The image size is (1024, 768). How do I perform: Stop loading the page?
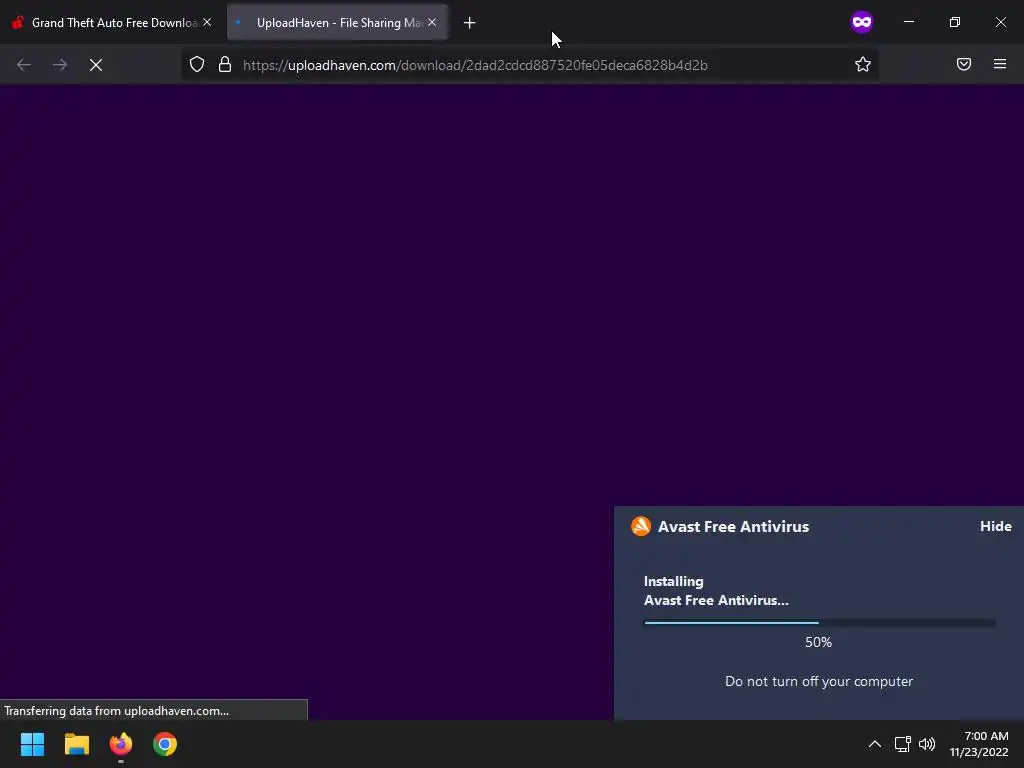pyautogui.click(x=96, y=65)
